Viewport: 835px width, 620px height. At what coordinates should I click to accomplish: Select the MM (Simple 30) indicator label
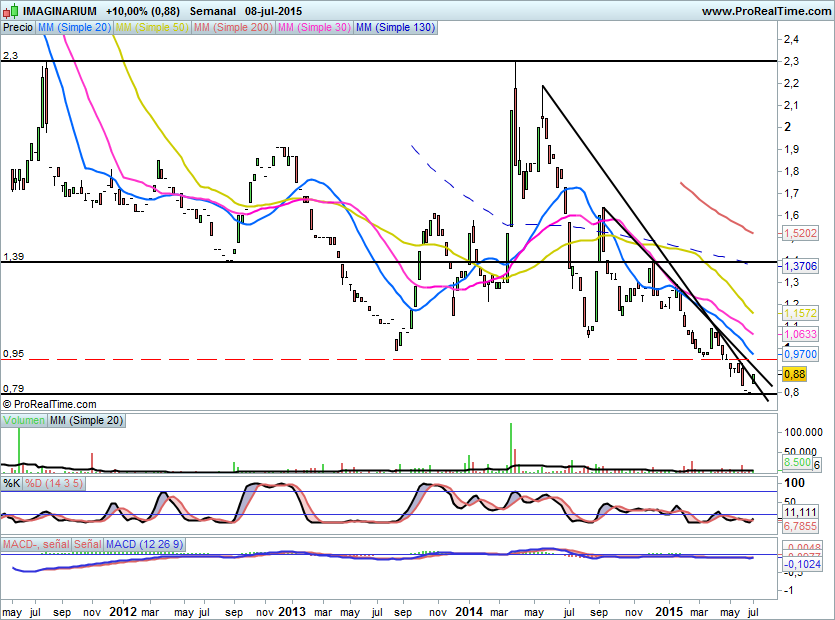(314, 27)
